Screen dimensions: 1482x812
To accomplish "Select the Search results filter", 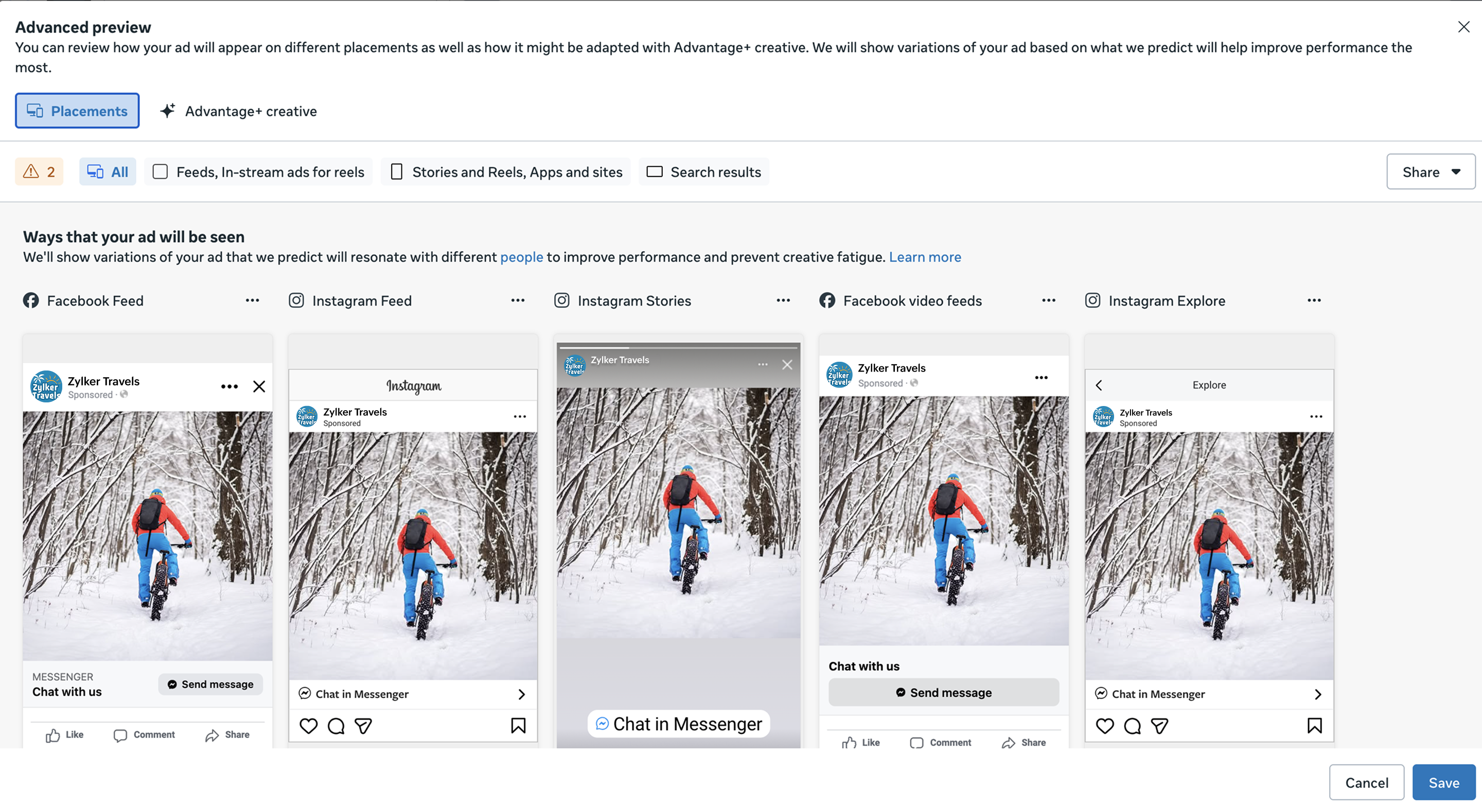I will click(x=703, y=171).
